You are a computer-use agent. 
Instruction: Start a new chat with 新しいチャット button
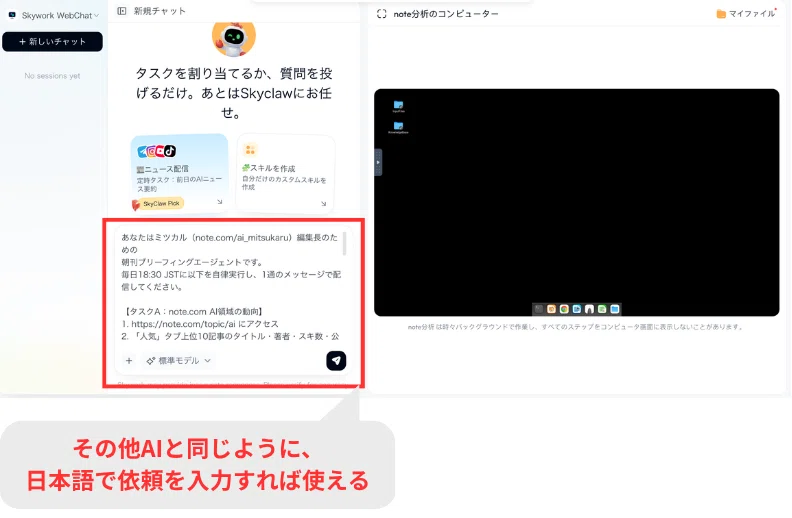[53, 41]
